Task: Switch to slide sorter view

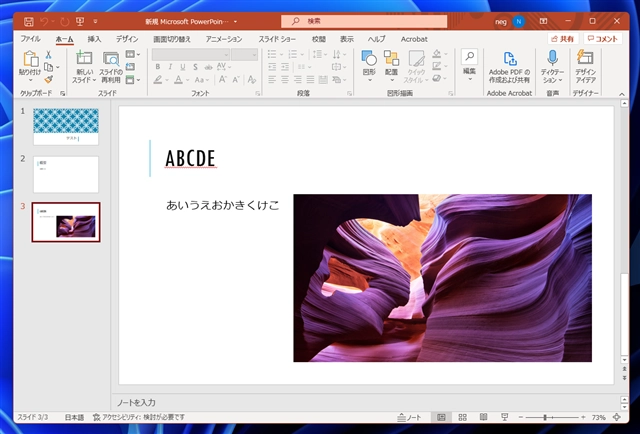Action: (464, 417)
